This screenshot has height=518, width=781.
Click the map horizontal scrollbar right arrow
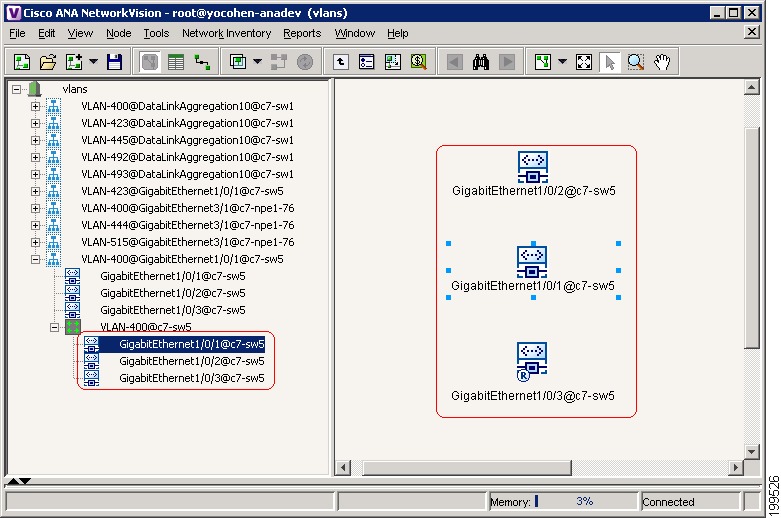point(736,467)
